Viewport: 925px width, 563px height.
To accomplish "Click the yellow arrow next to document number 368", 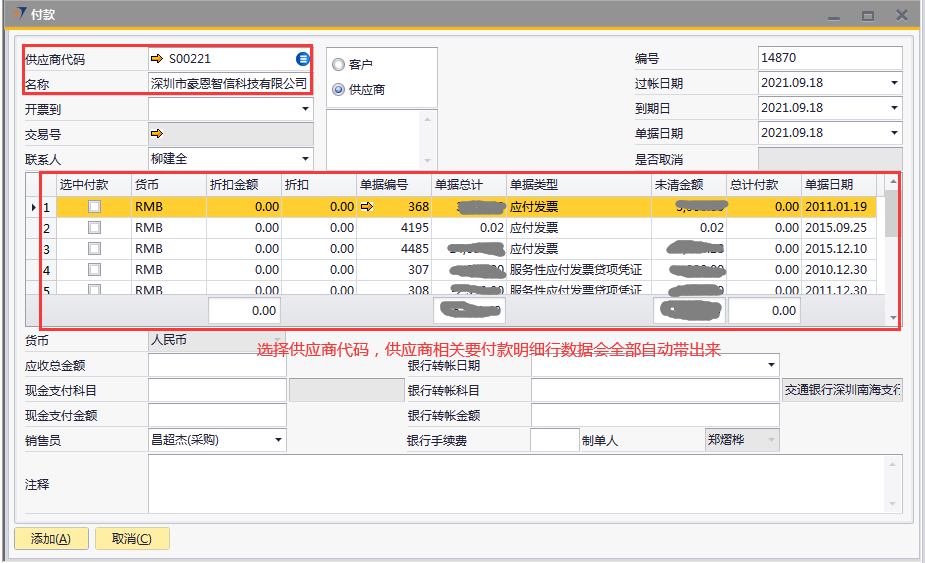I will [367, 207].
